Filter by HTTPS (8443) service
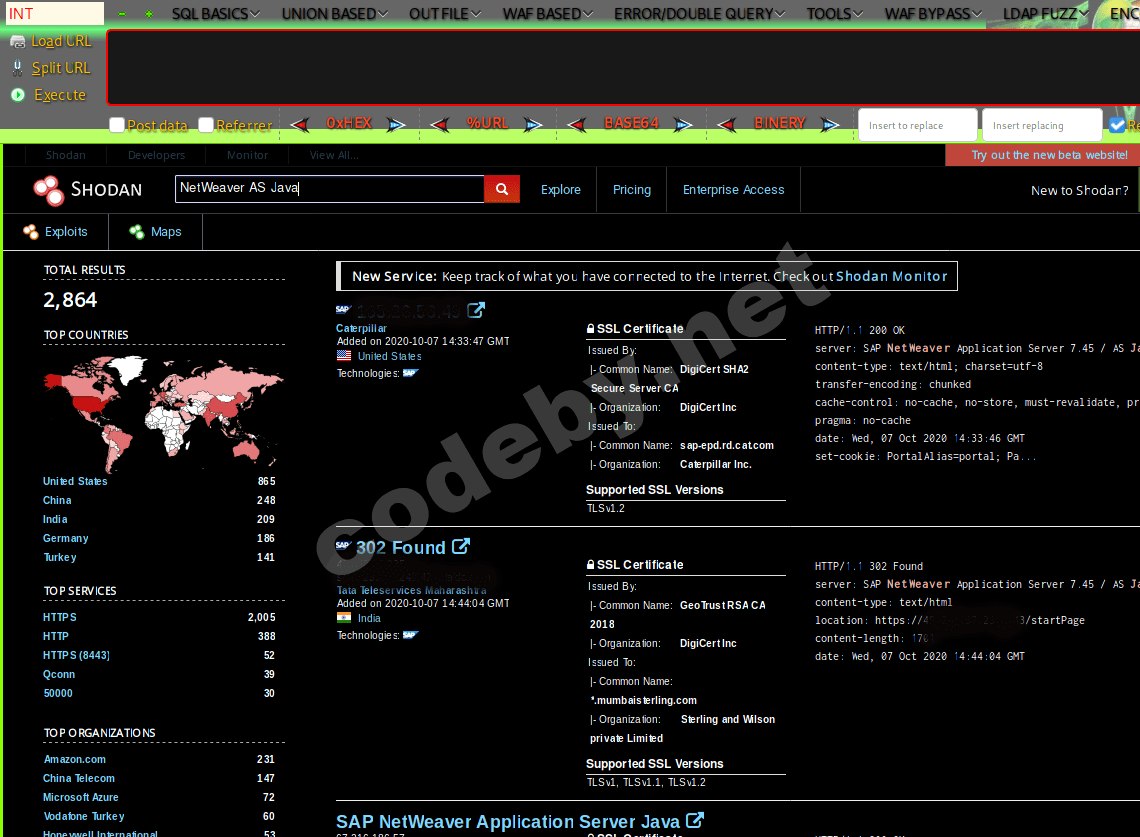This screenshot has width=1140, height=837. click(76, 655)
